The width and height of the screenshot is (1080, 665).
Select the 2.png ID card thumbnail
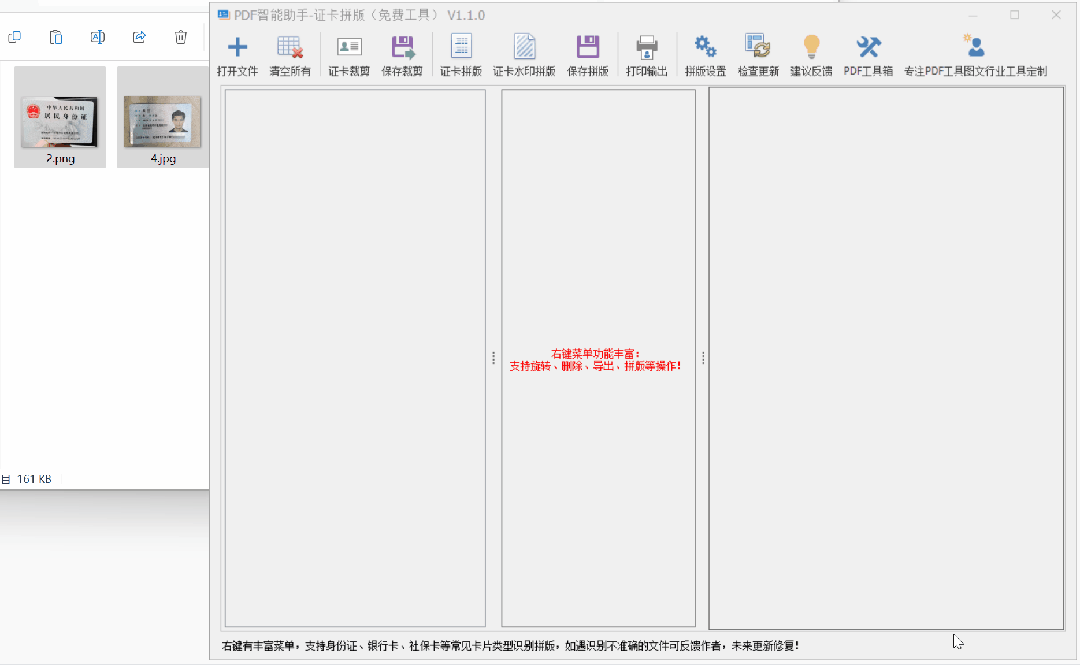59,117
